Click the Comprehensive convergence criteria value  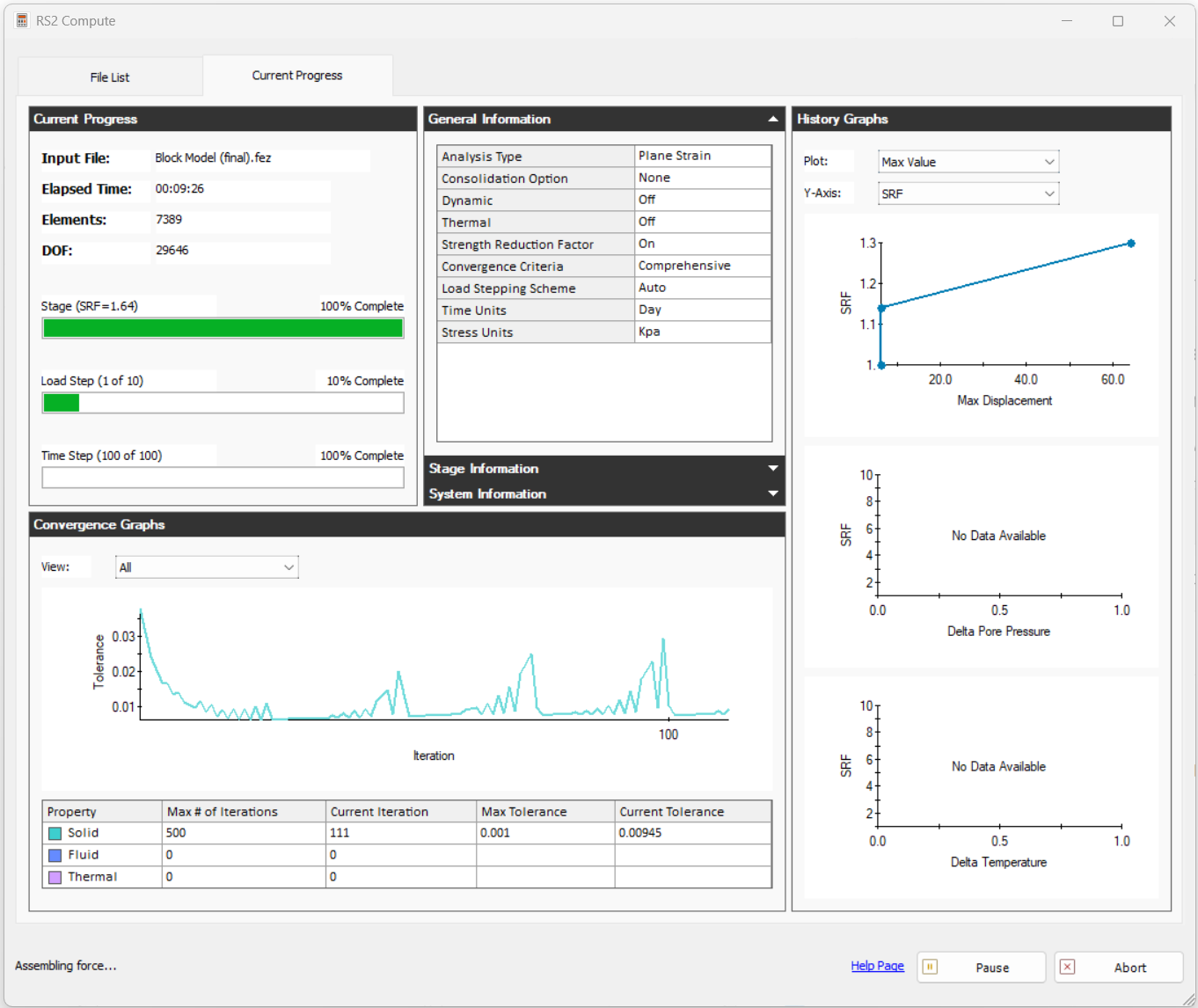(703, 266)
